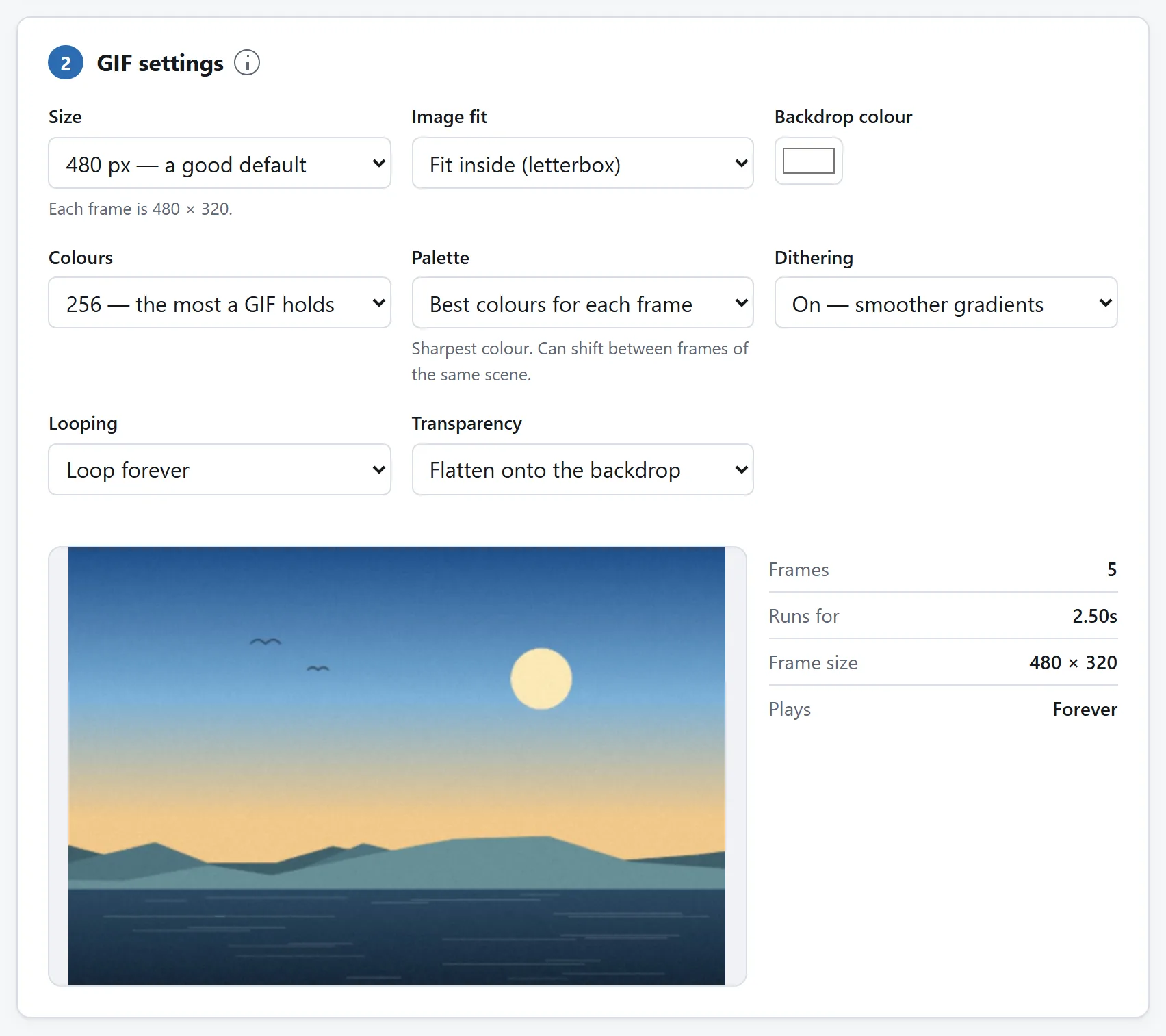The width and height of the screenshot is (1166, 1036).
Task: Open the Size dropdown
Action: click(x=220, y=163)
